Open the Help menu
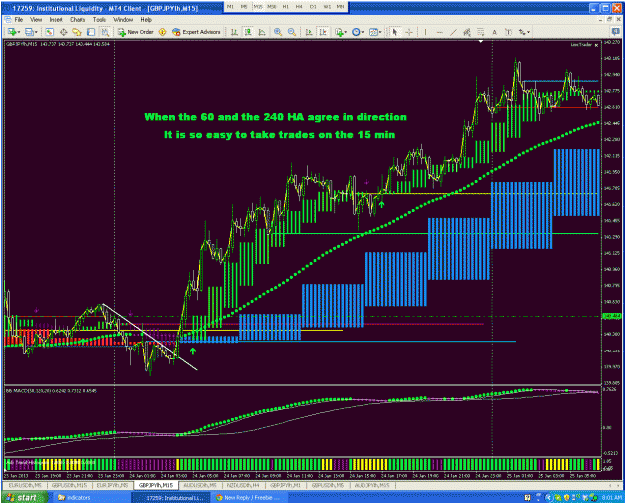The image size is (625, 503). [x=146, y=20]
